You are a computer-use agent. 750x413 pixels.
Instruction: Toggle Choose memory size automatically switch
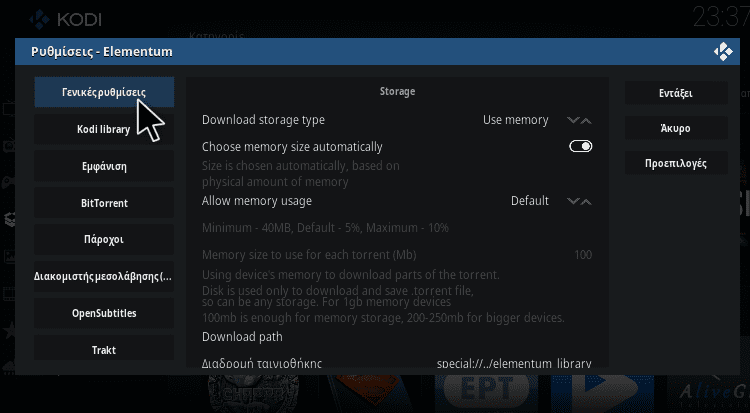pyautogui.click(x=581, y=146)
